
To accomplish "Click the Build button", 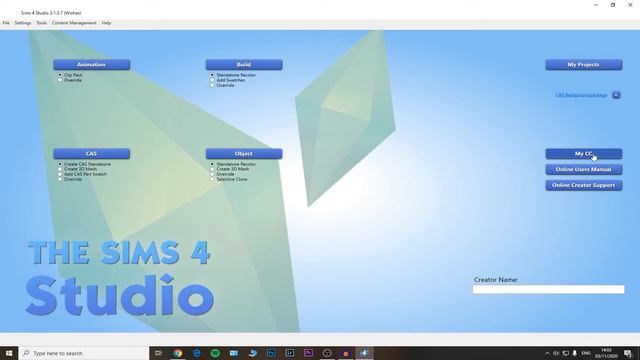I will tap(244, 64).
